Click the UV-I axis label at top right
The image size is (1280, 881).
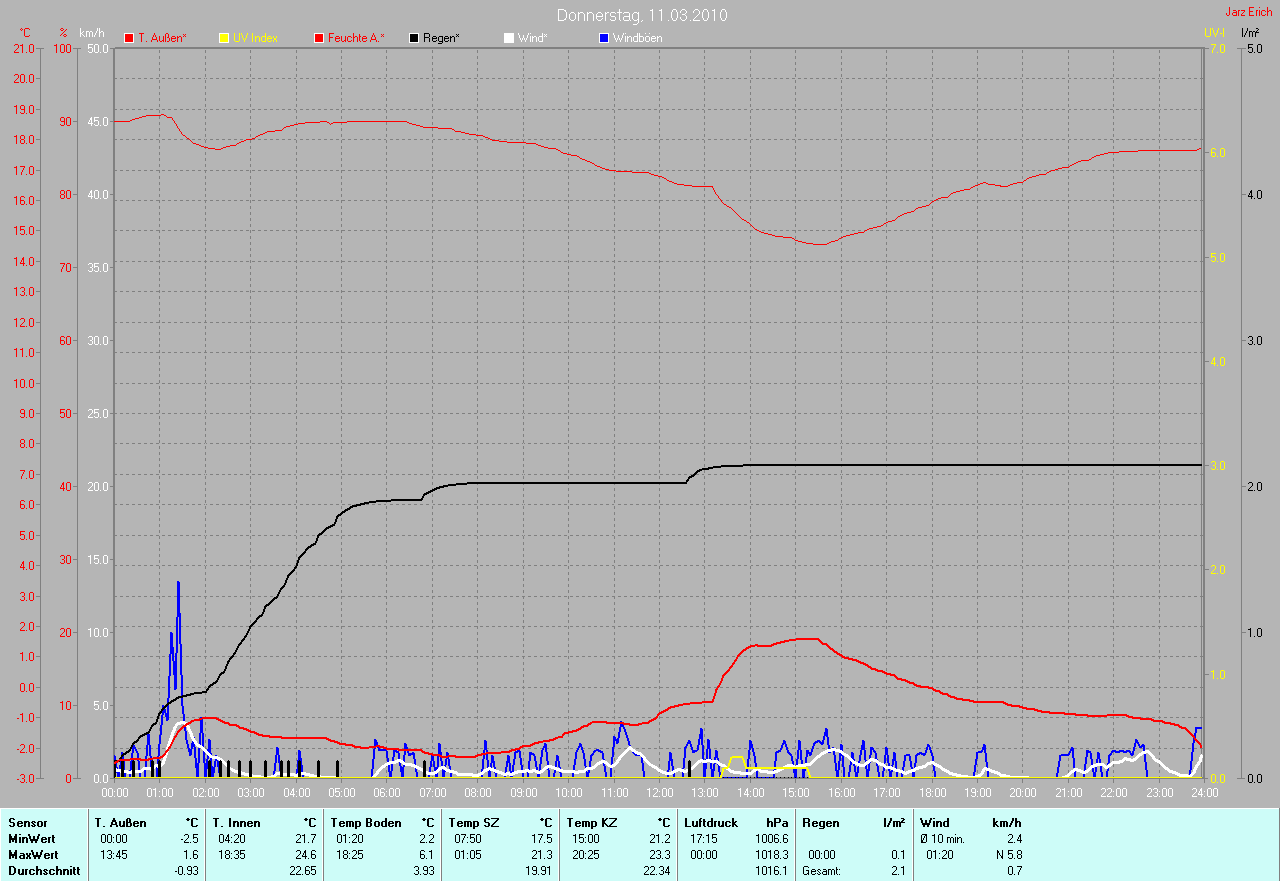(x=1213, y=33)
